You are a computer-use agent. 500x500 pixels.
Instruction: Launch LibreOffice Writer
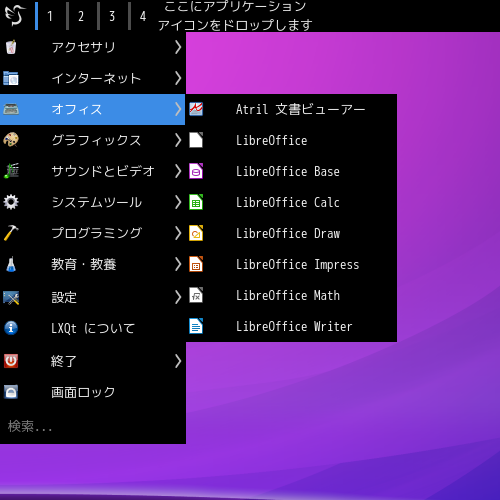coord(291,326)
